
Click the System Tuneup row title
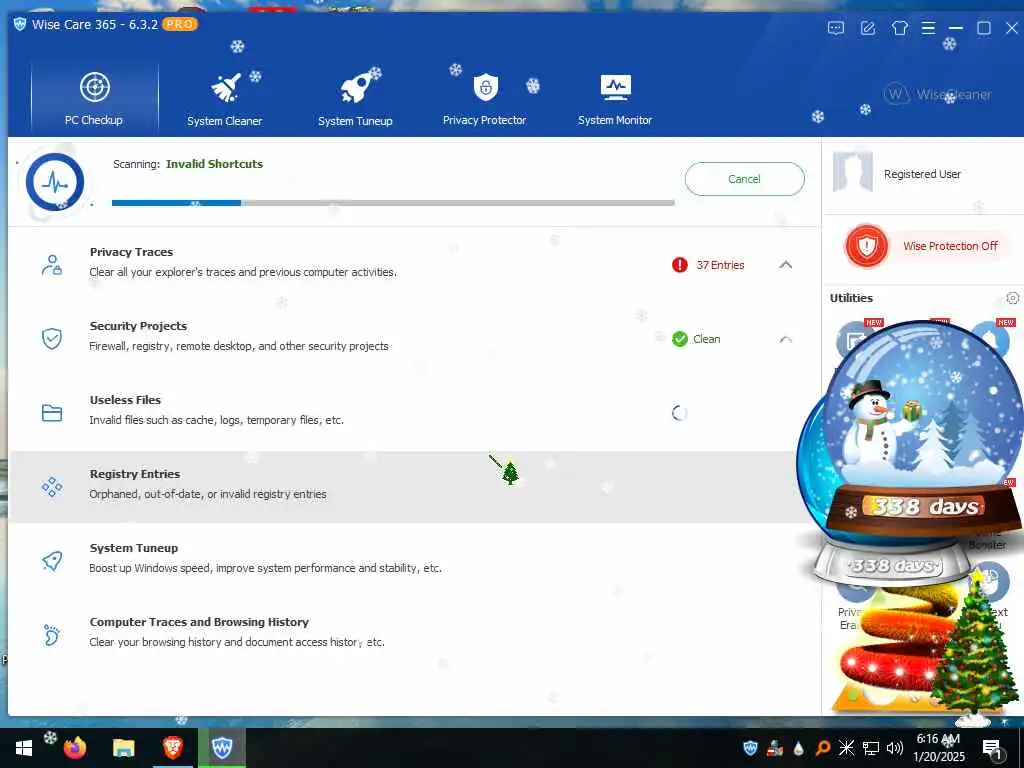(134, 548)
